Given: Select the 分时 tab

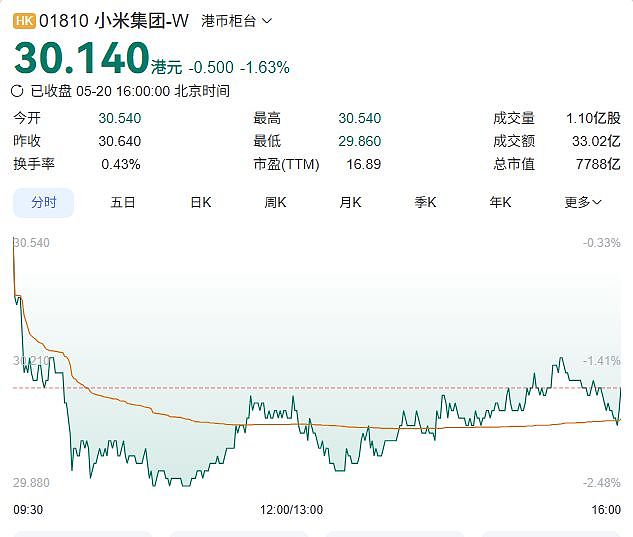Looking at the screenshot, I should point(44,202).
